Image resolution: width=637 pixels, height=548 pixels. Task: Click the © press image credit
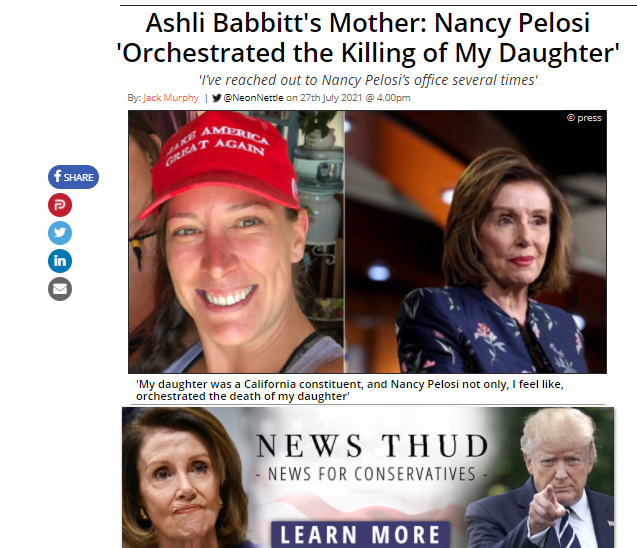[584, 118]
